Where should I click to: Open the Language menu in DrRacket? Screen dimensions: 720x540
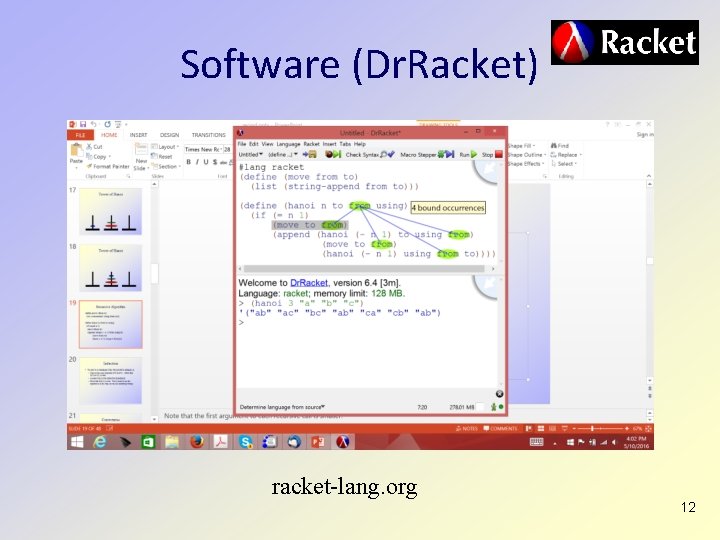288,144
